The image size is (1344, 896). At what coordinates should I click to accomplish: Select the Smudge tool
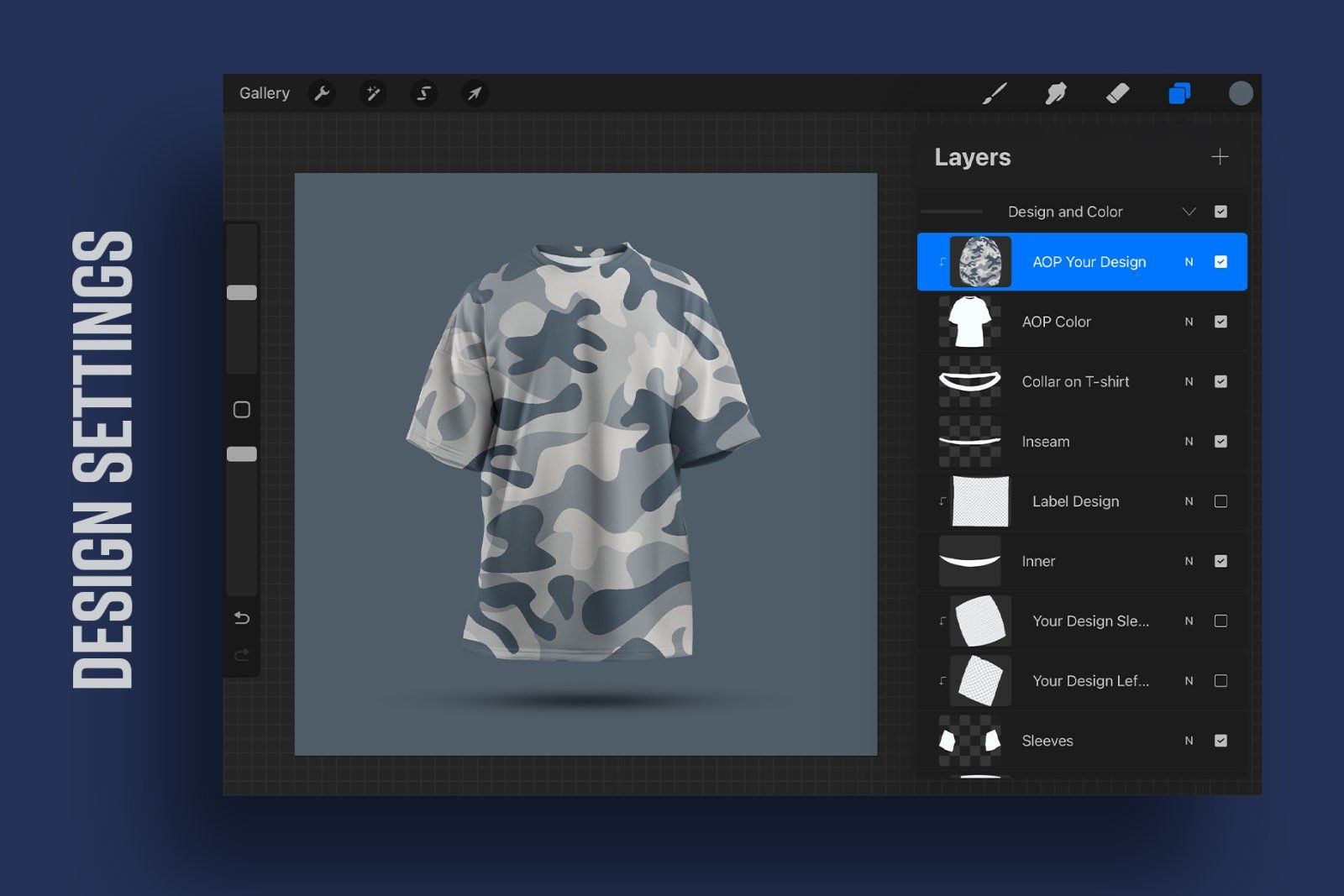tap(1056, 93)
